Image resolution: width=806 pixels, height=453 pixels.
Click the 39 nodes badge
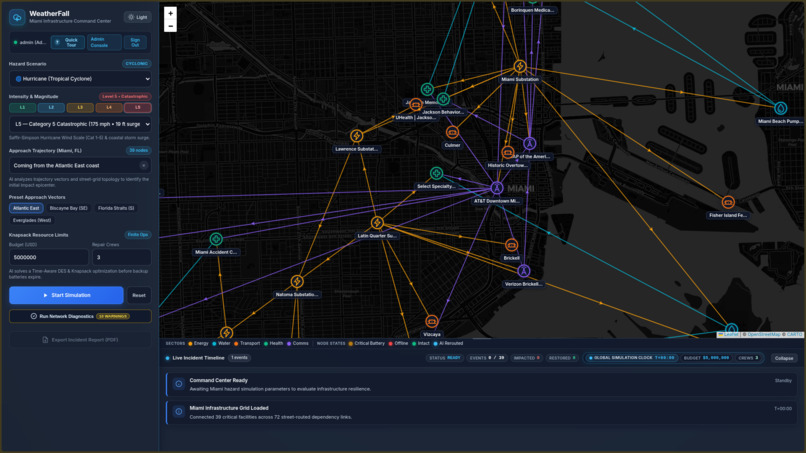(x=138, y=151)
